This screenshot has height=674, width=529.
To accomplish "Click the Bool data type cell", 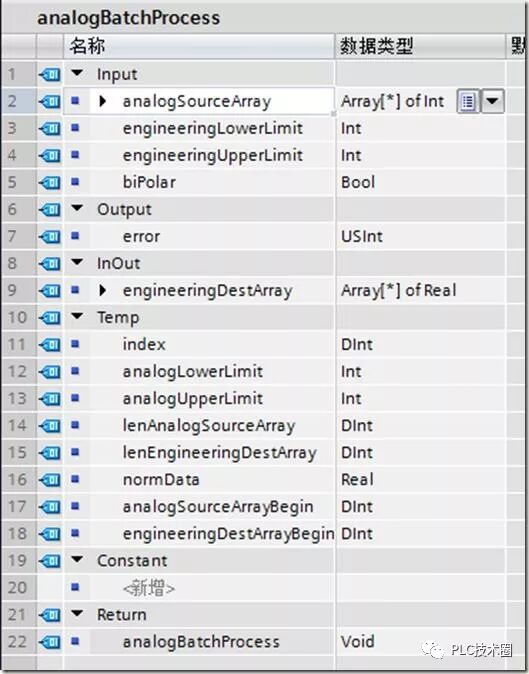I will [x=420, y=182].
